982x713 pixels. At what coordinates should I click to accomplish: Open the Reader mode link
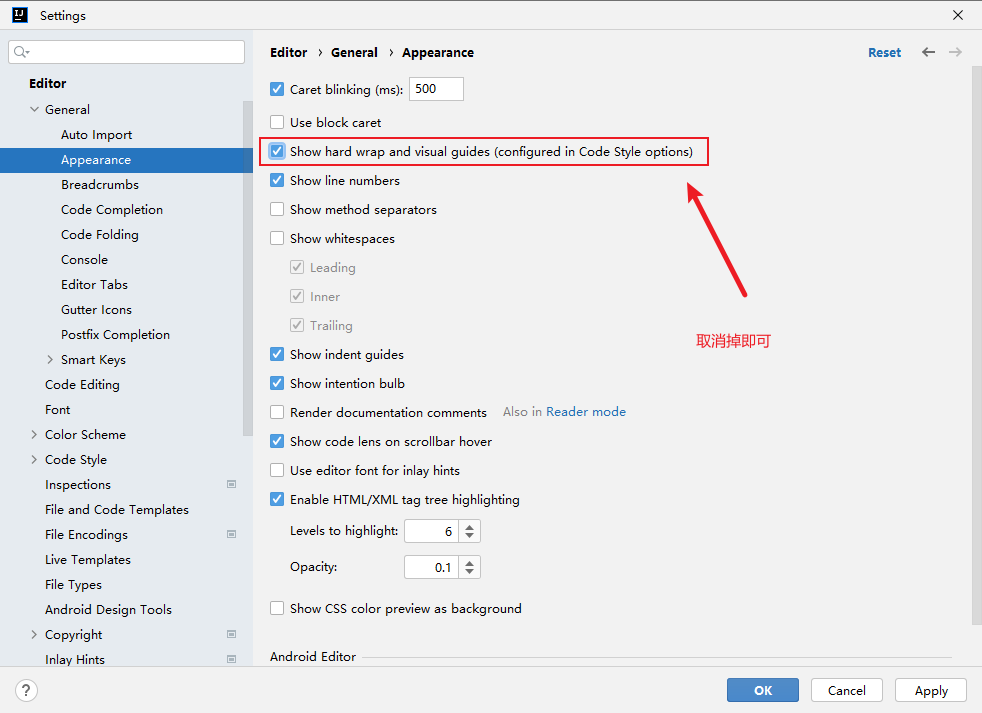click(585, 412)
